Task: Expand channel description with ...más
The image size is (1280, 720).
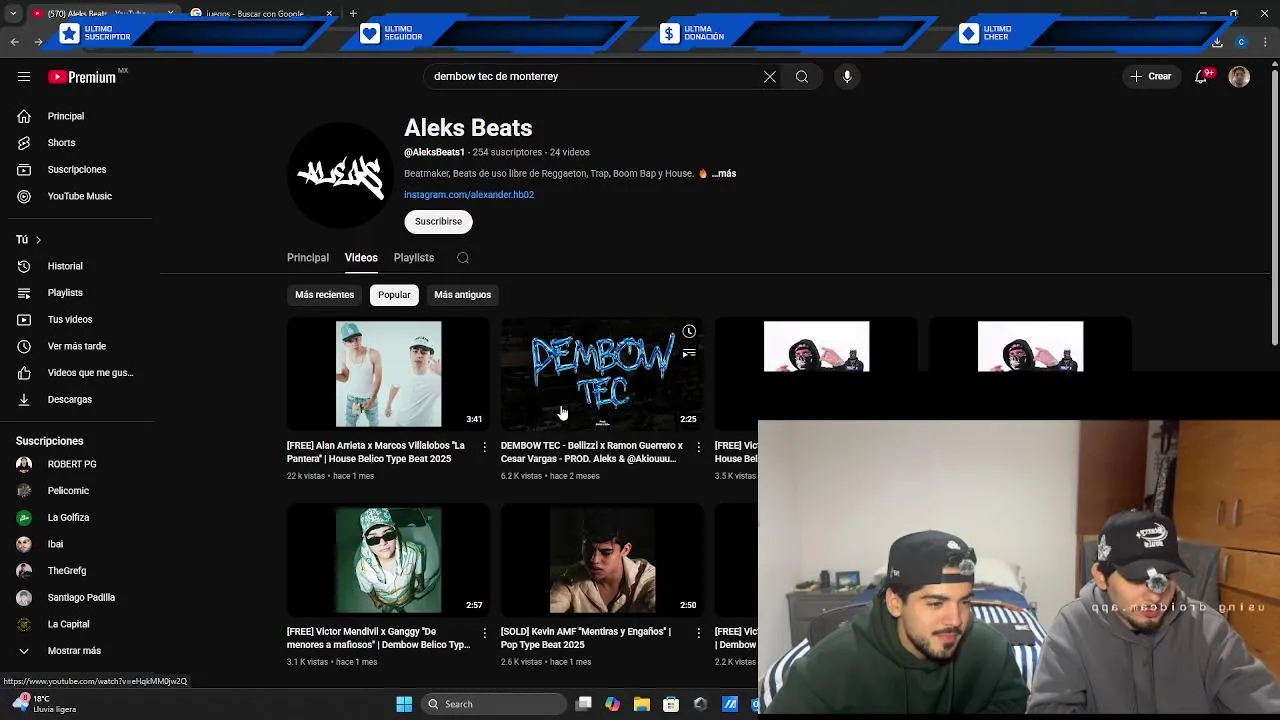Action: pos(724,173)
